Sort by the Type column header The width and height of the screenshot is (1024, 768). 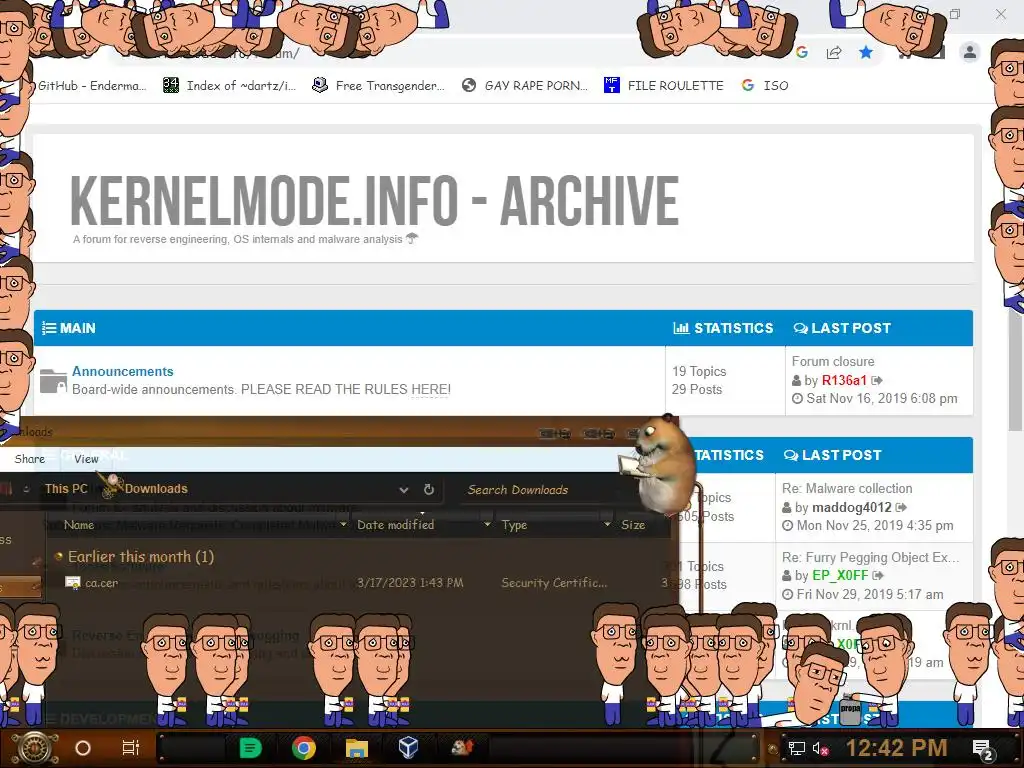coord(514,525)
